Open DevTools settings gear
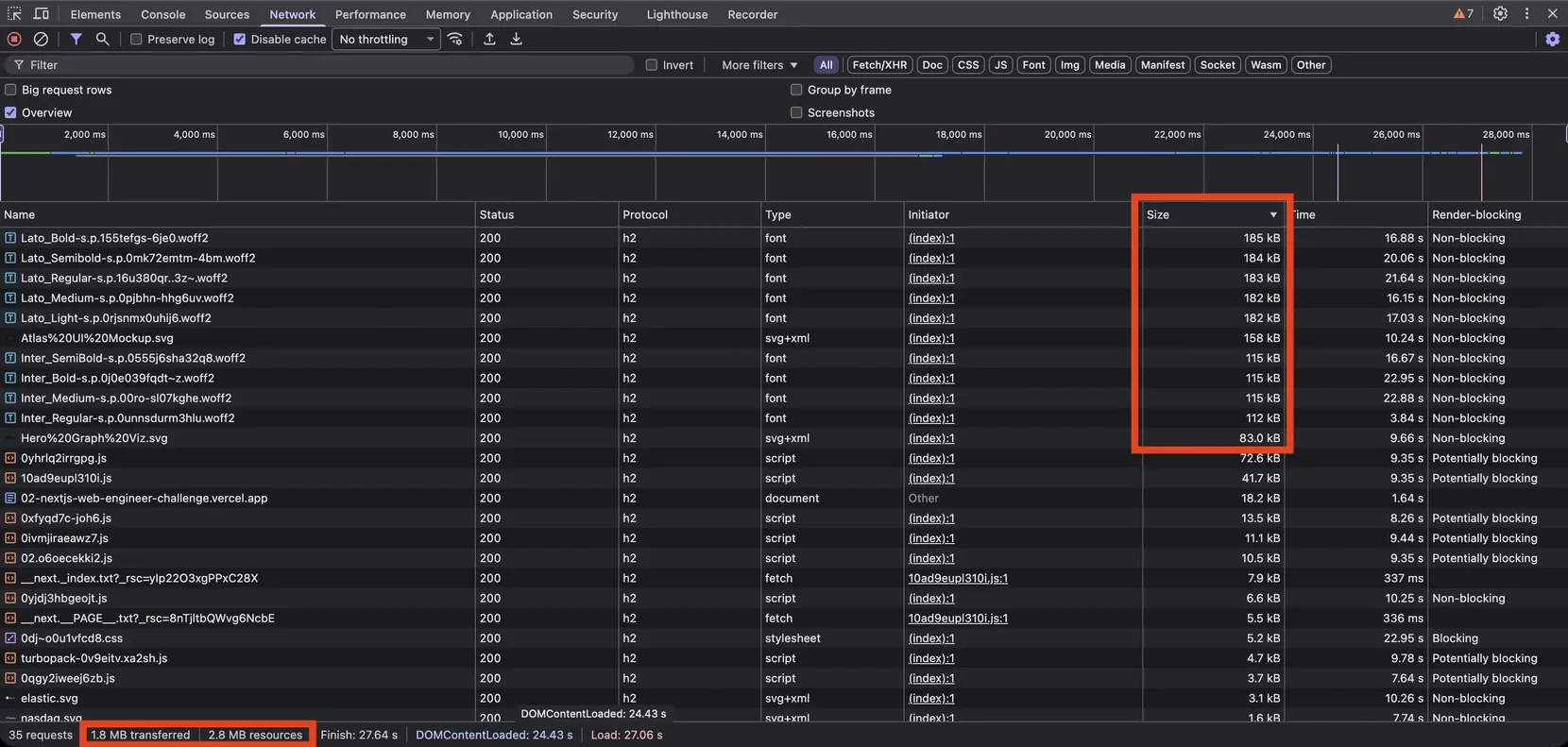 tap(1500, 14)
